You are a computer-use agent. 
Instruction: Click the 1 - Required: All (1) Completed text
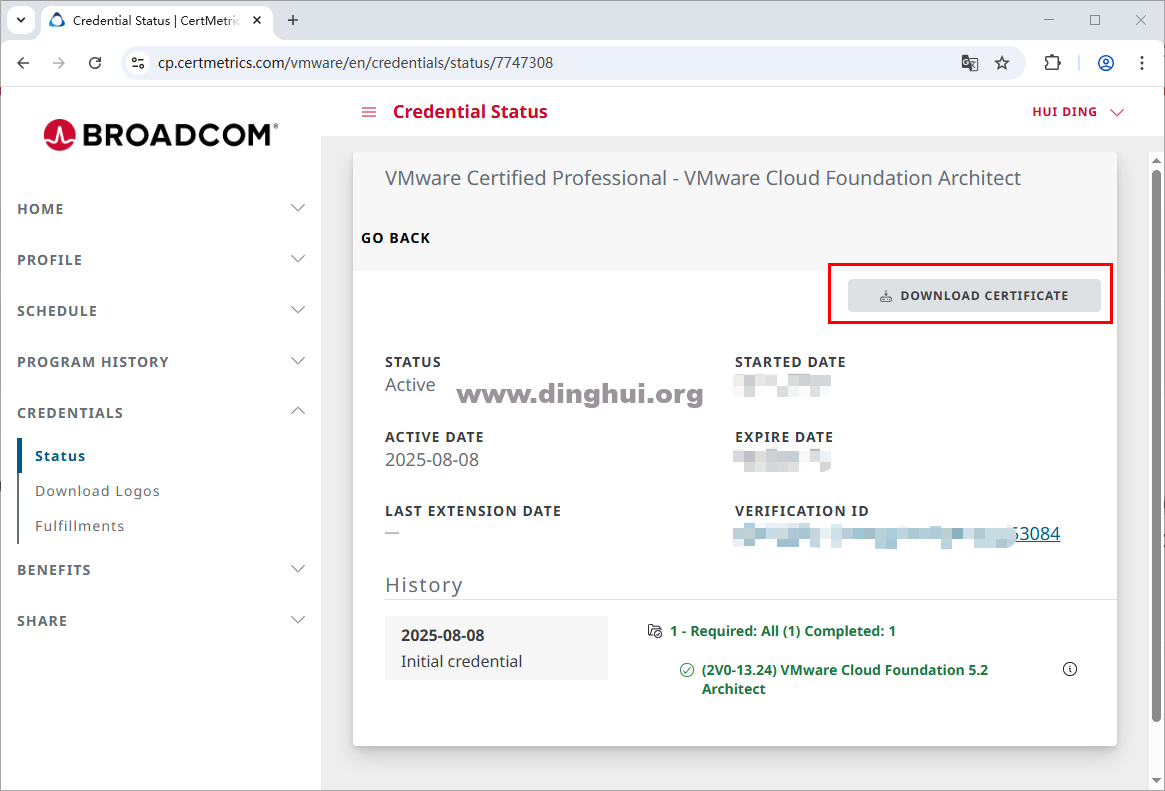click(783, 631)
